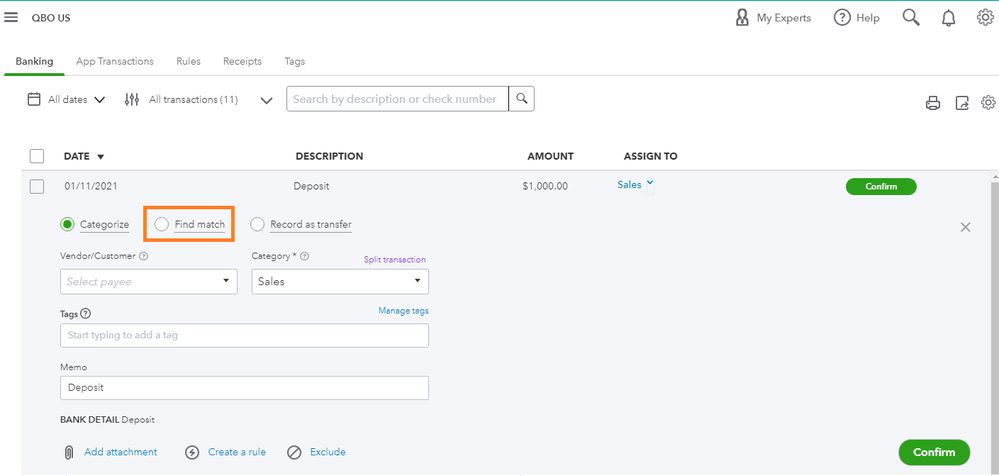Select the Find match radio option
This screenshot has height=476, width=999.
click(x=162, y=224)
